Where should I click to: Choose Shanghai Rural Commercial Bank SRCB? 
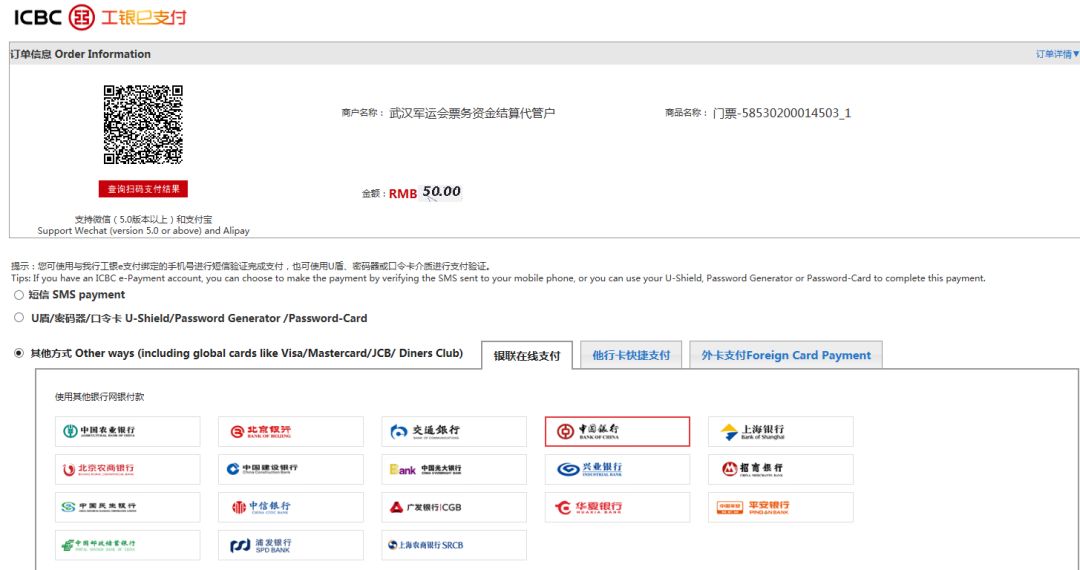454,545
